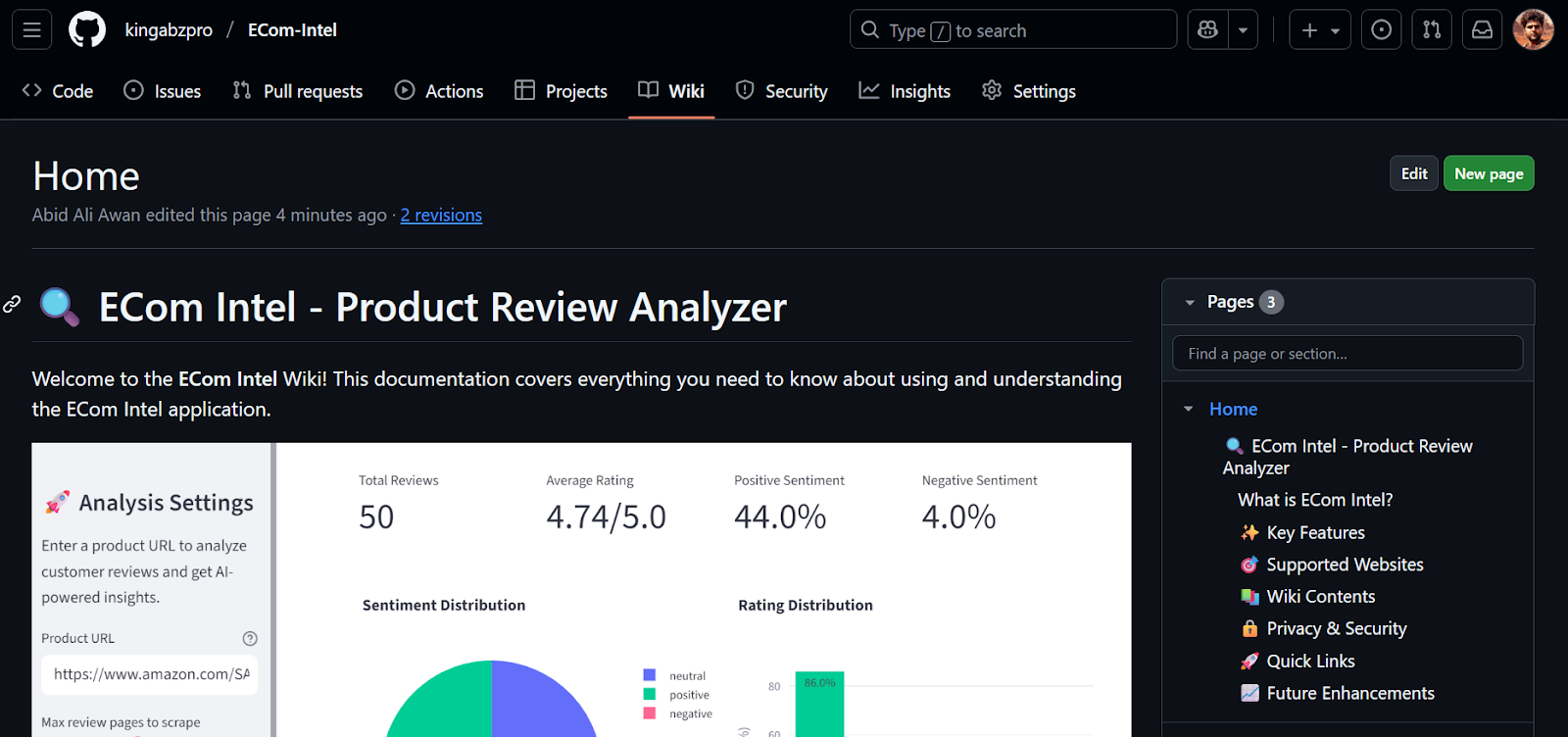Open the Home page sidebar link
Viewport: 1568px width, 737px height.
coord(1233,409)
